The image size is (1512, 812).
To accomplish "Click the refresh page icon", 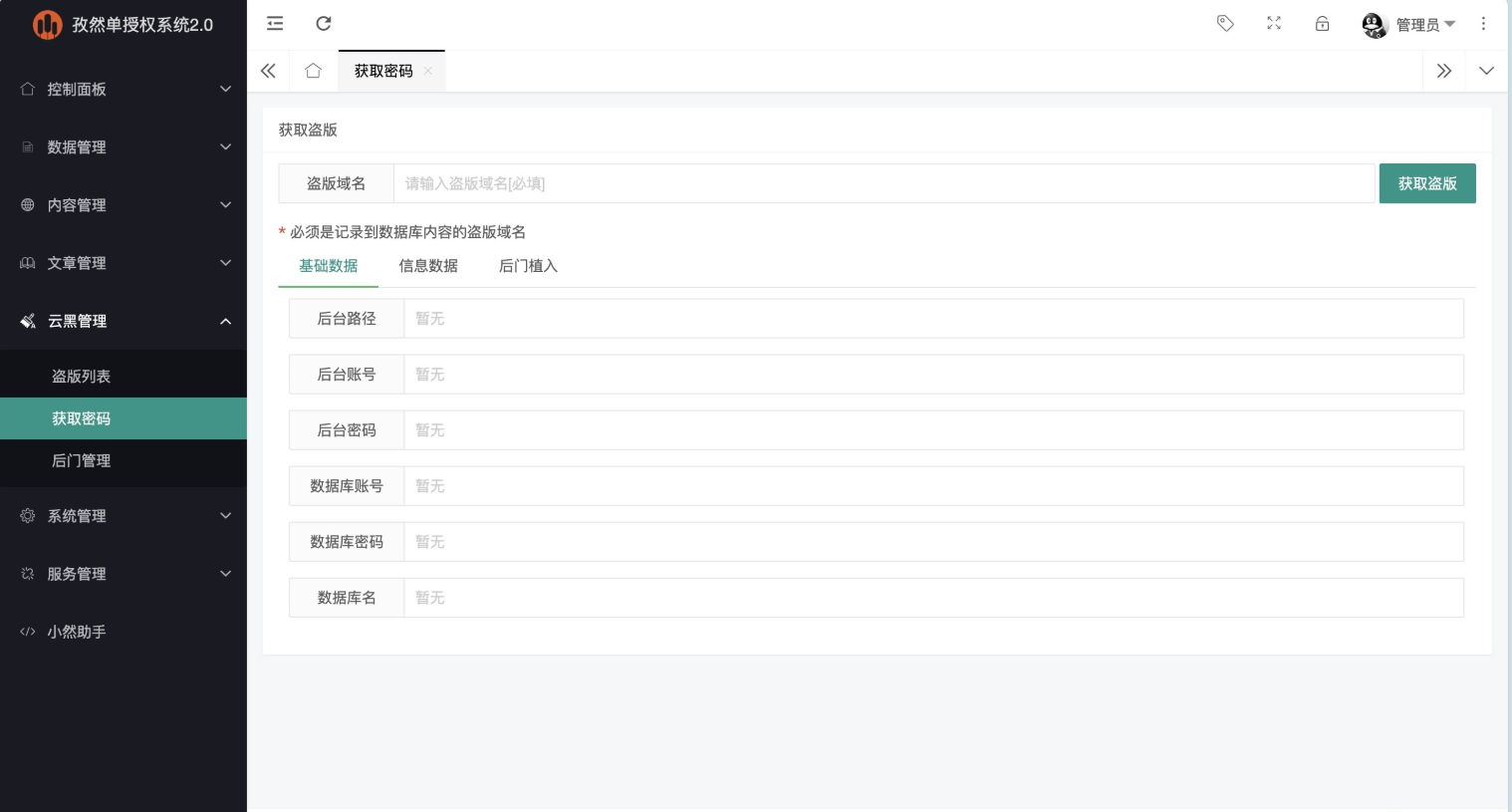I will [324, 24].
